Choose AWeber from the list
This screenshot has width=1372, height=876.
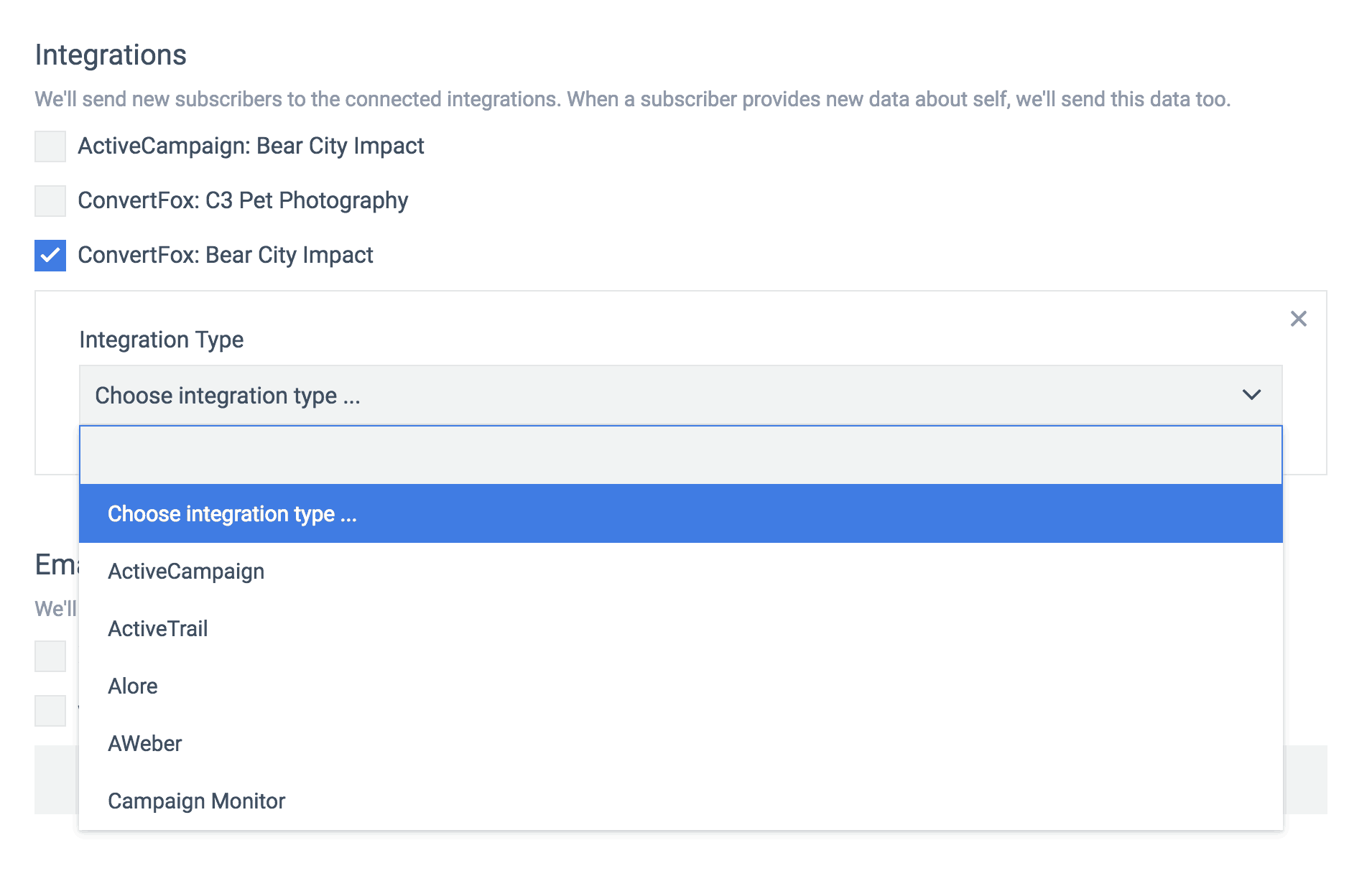pos(145,744)
